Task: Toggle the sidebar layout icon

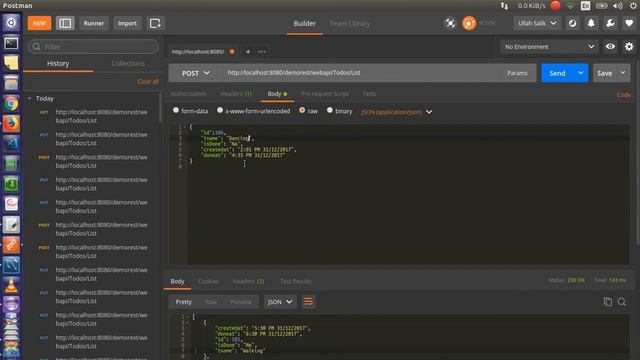Action: [65, 23]
